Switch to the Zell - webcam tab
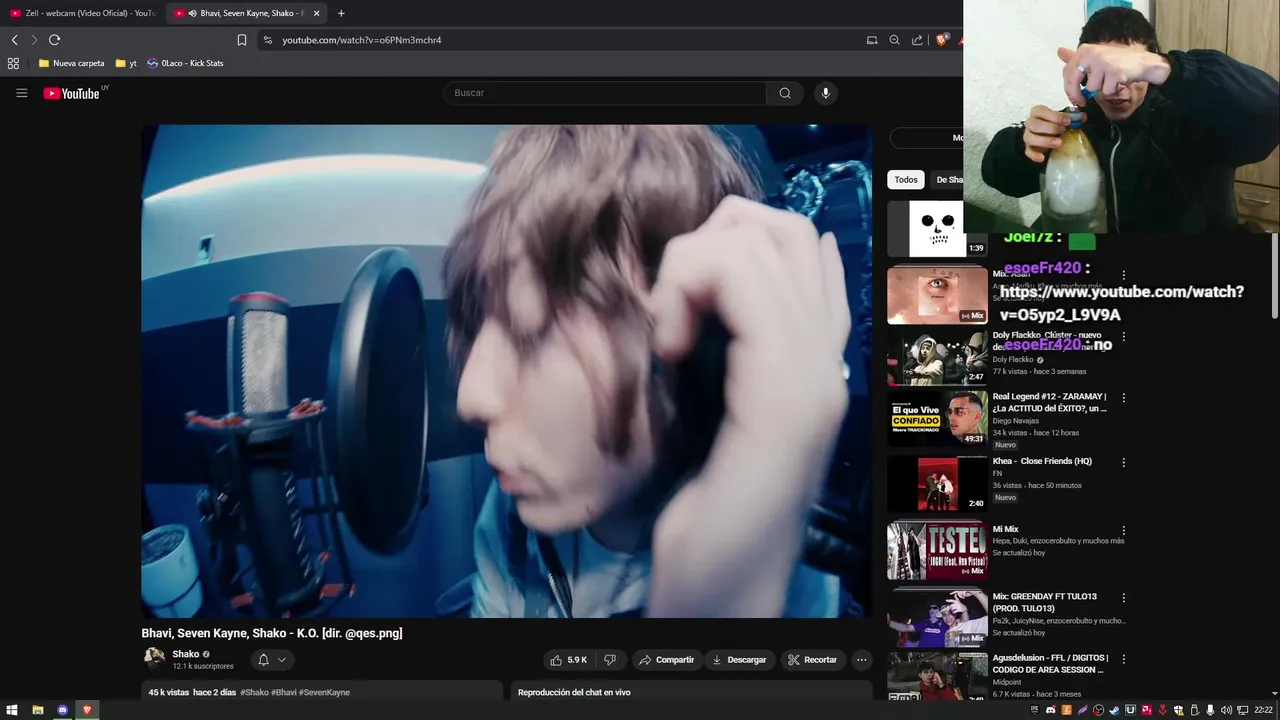This screenshot has height=720, width=1280. (x=83, y=13)
